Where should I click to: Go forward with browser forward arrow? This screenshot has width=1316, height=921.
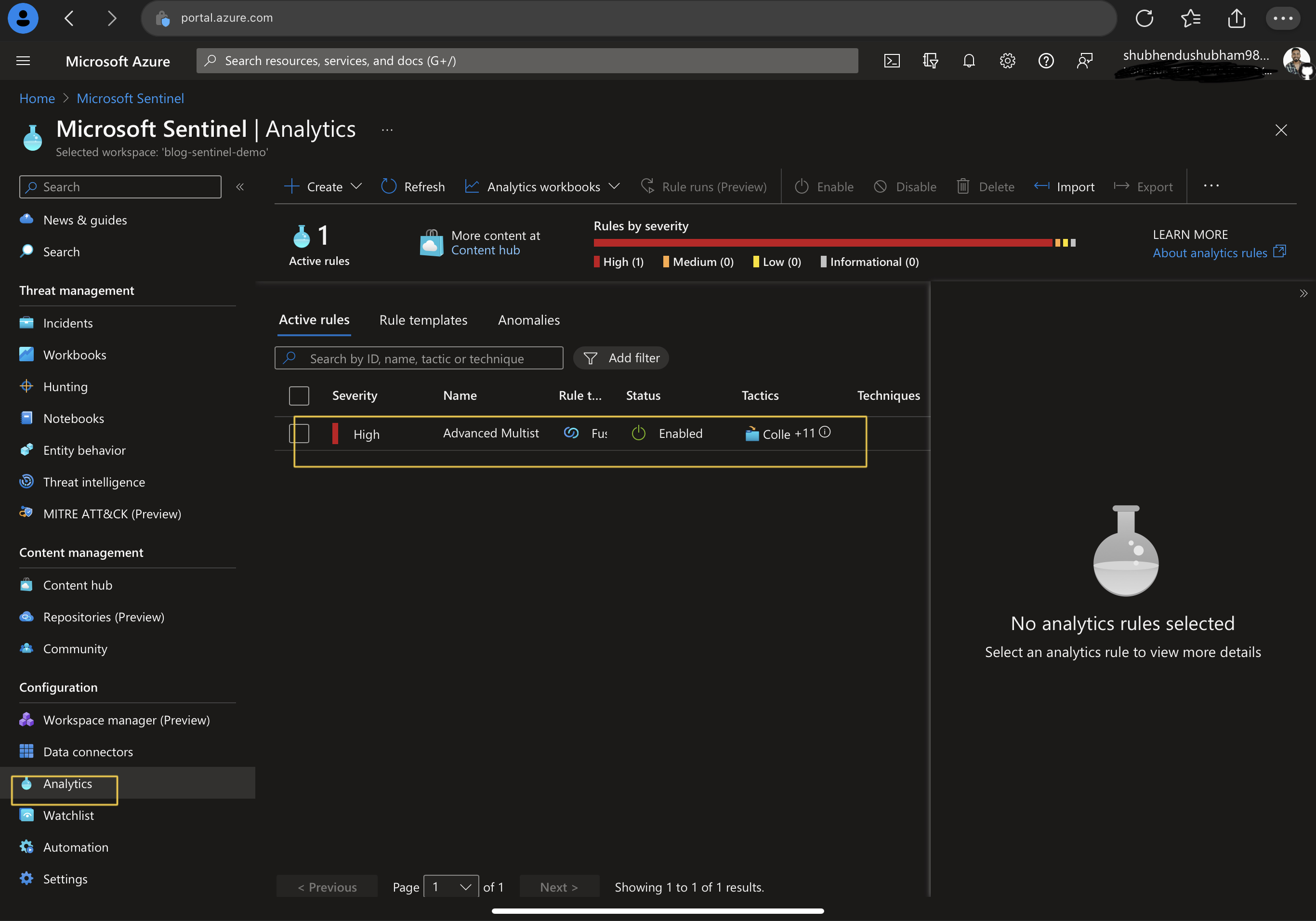[112, 18]
